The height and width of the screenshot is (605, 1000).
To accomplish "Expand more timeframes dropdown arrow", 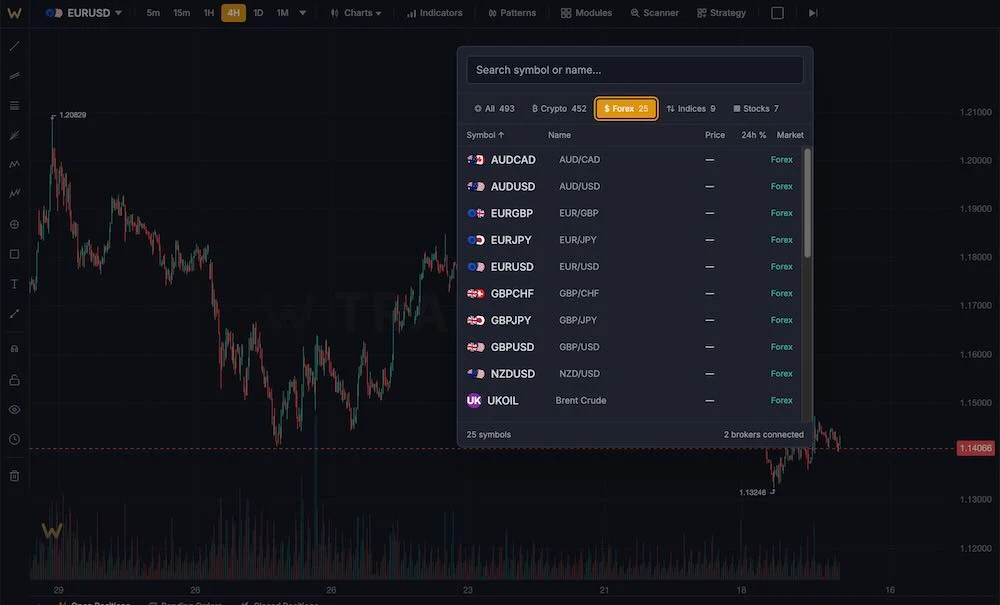I will [x=302, y=13].
